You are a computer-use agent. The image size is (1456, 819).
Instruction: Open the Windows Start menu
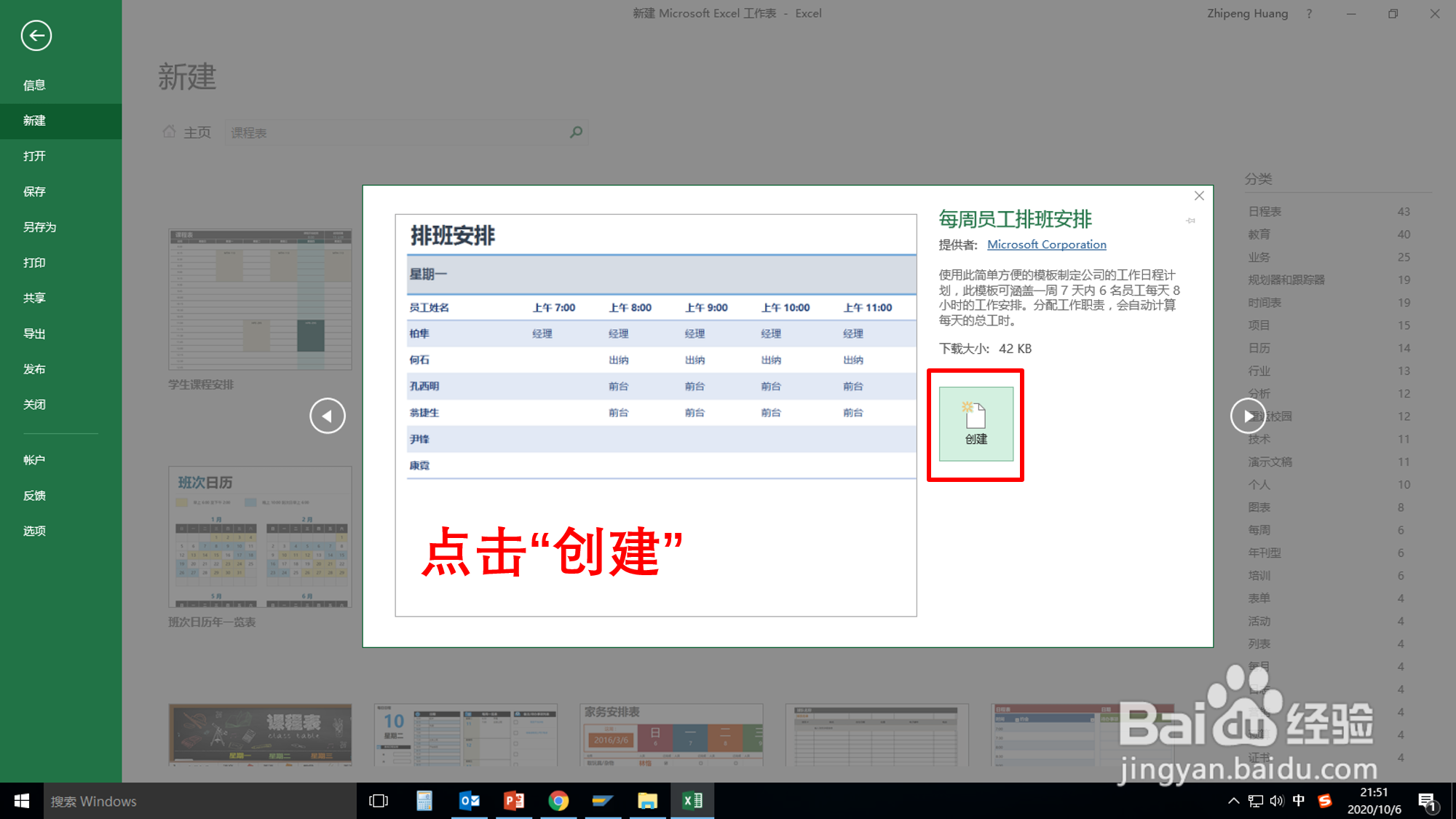22,801
